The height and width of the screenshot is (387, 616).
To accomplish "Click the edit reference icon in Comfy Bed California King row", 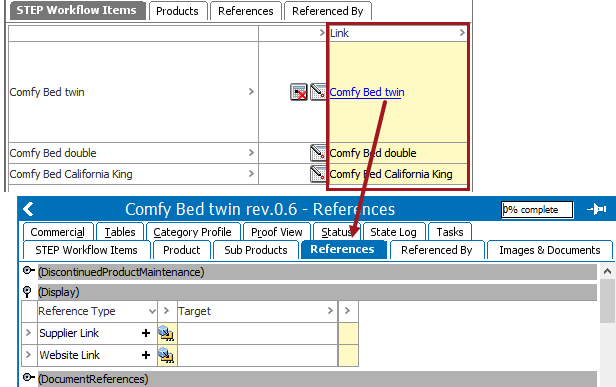I will pos(317,174).
